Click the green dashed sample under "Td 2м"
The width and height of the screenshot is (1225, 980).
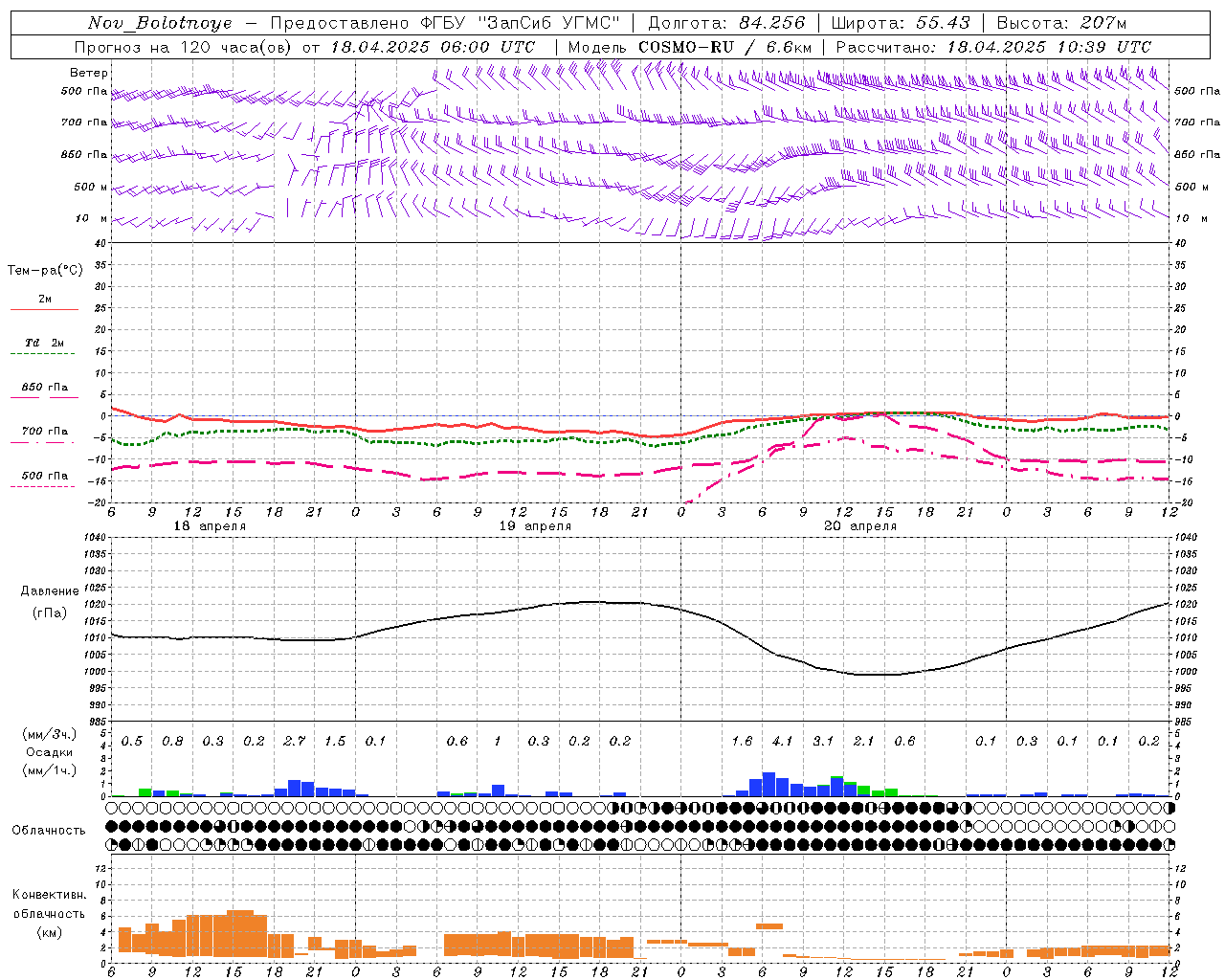[x=44, y=354]
